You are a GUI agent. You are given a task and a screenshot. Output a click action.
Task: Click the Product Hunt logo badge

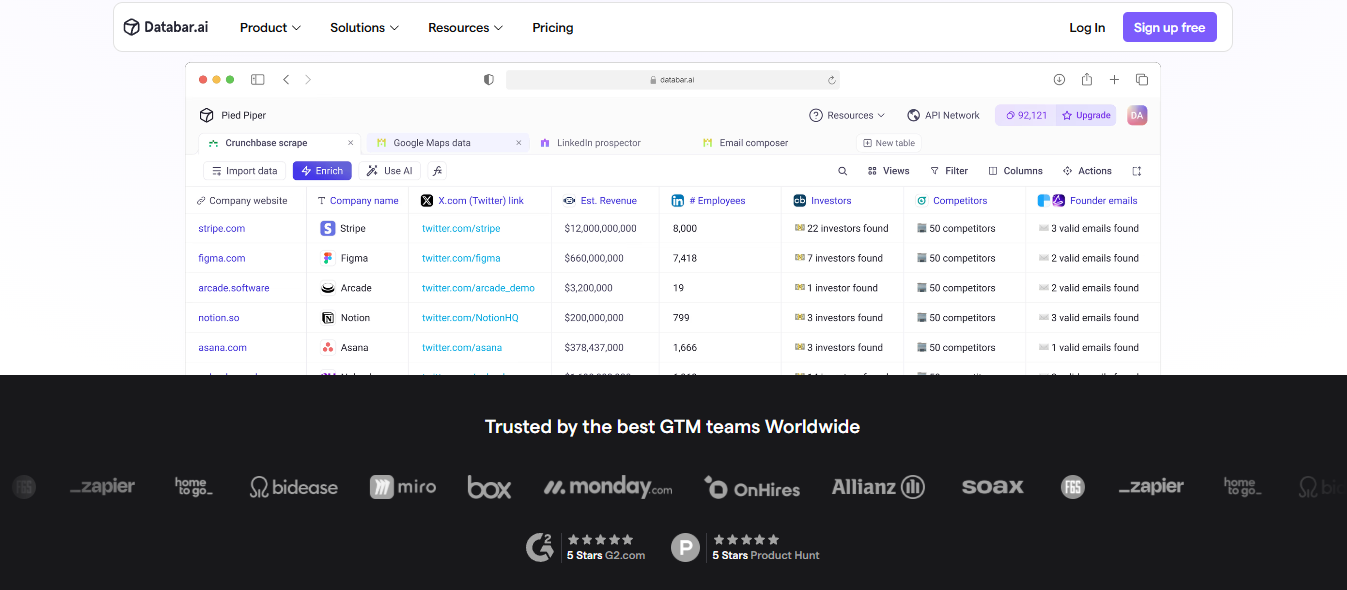(685, 547)
